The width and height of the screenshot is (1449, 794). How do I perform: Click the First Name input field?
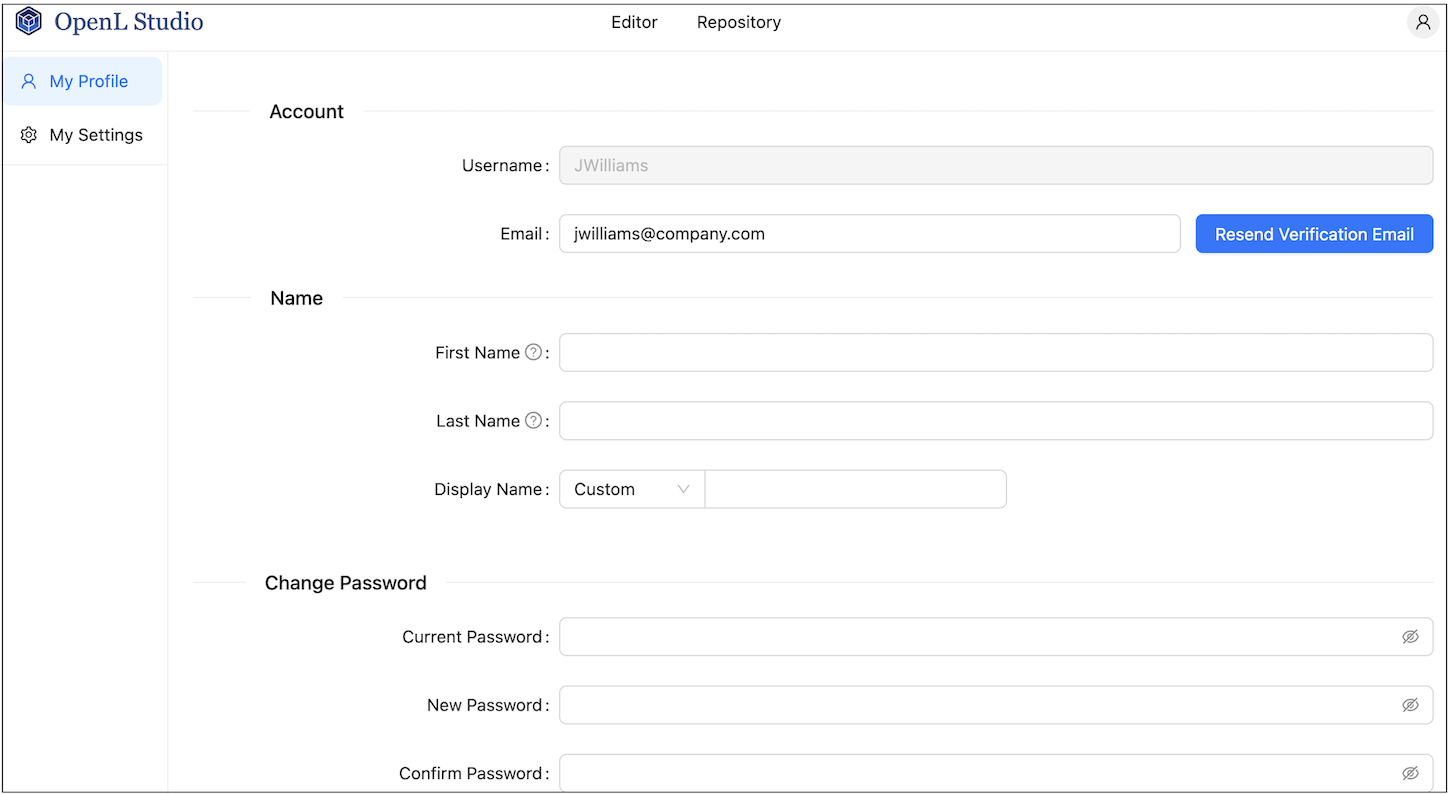(995, 352)
